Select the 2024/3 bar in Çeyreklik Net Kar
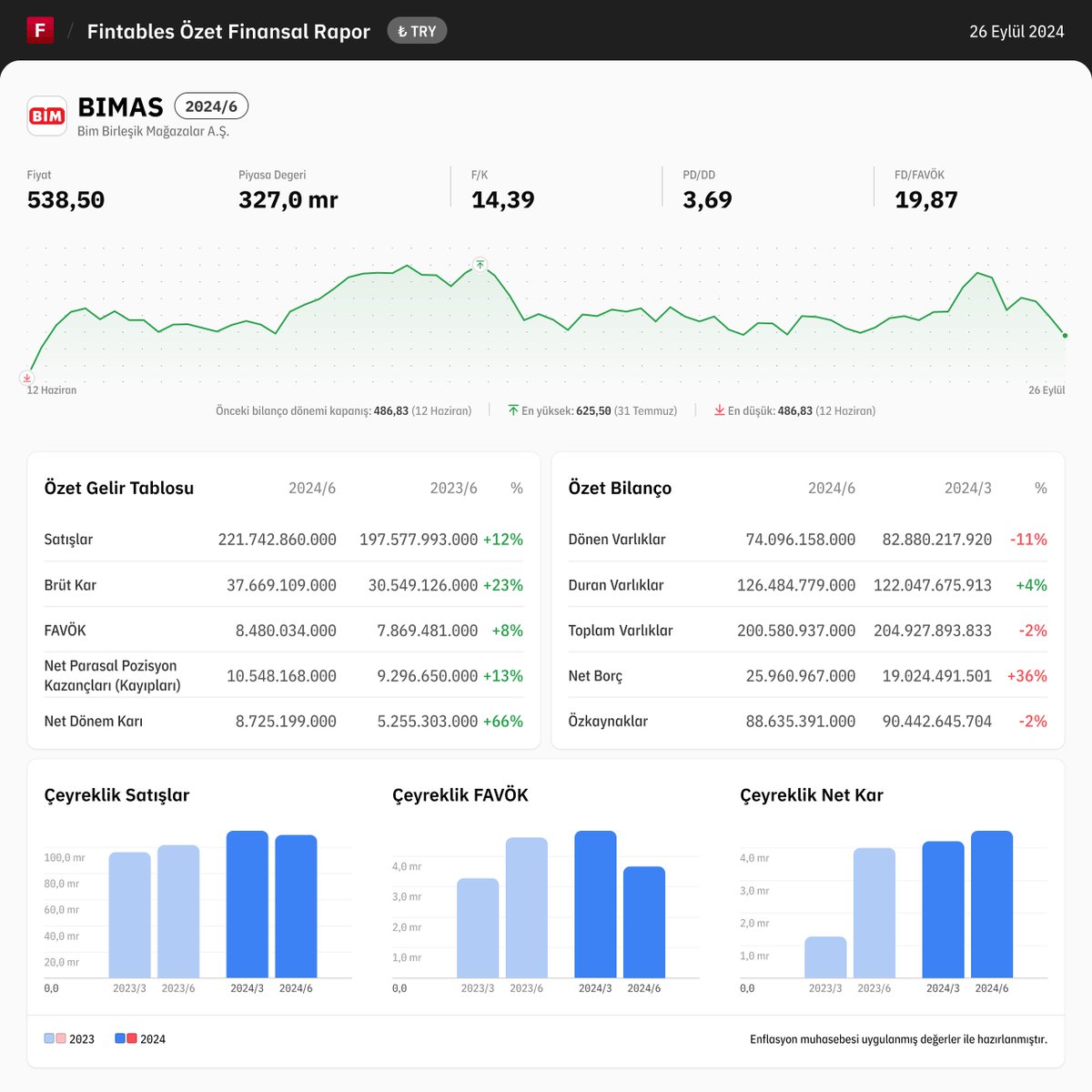 (943, 910)
